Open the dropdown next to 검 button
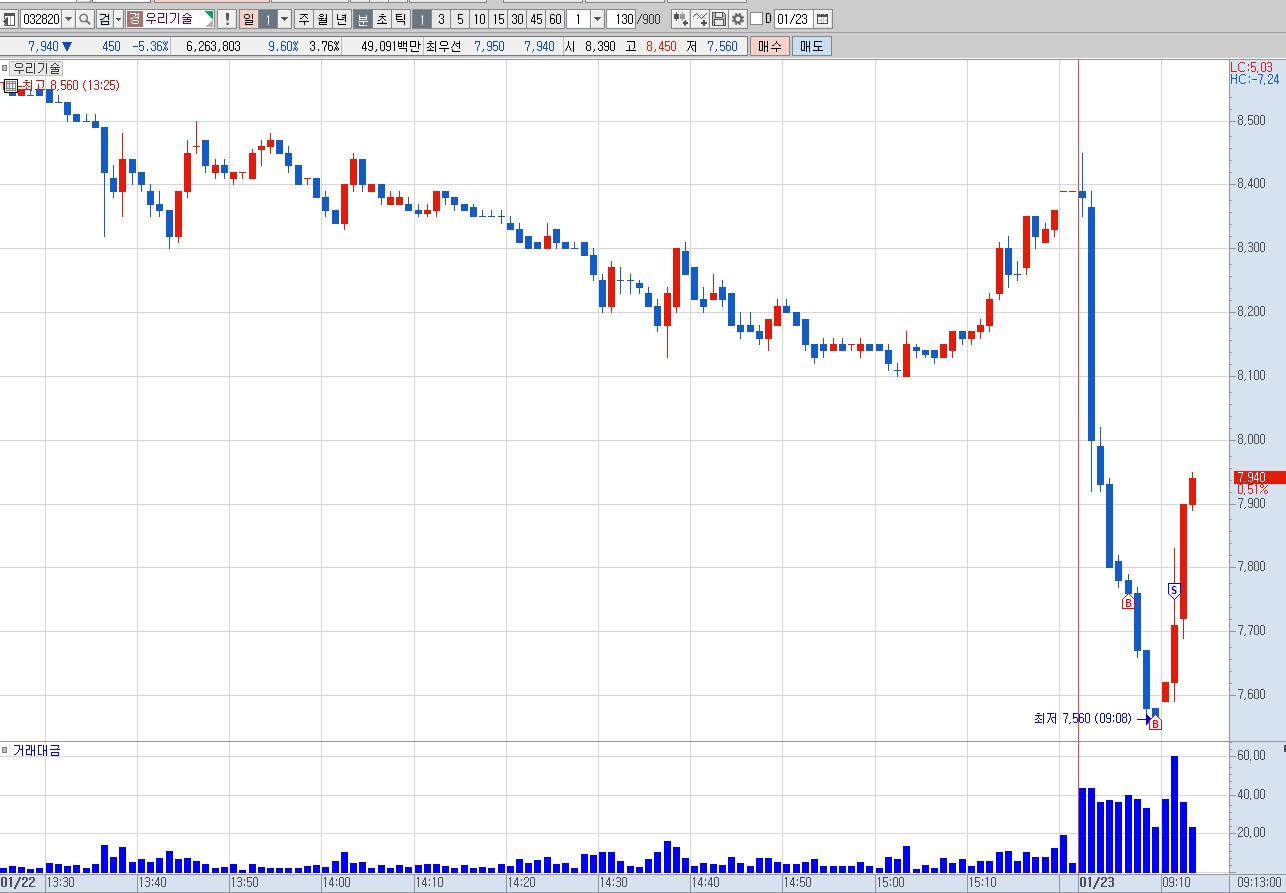The image size is (1286, 893). click(x=118, y=19)
